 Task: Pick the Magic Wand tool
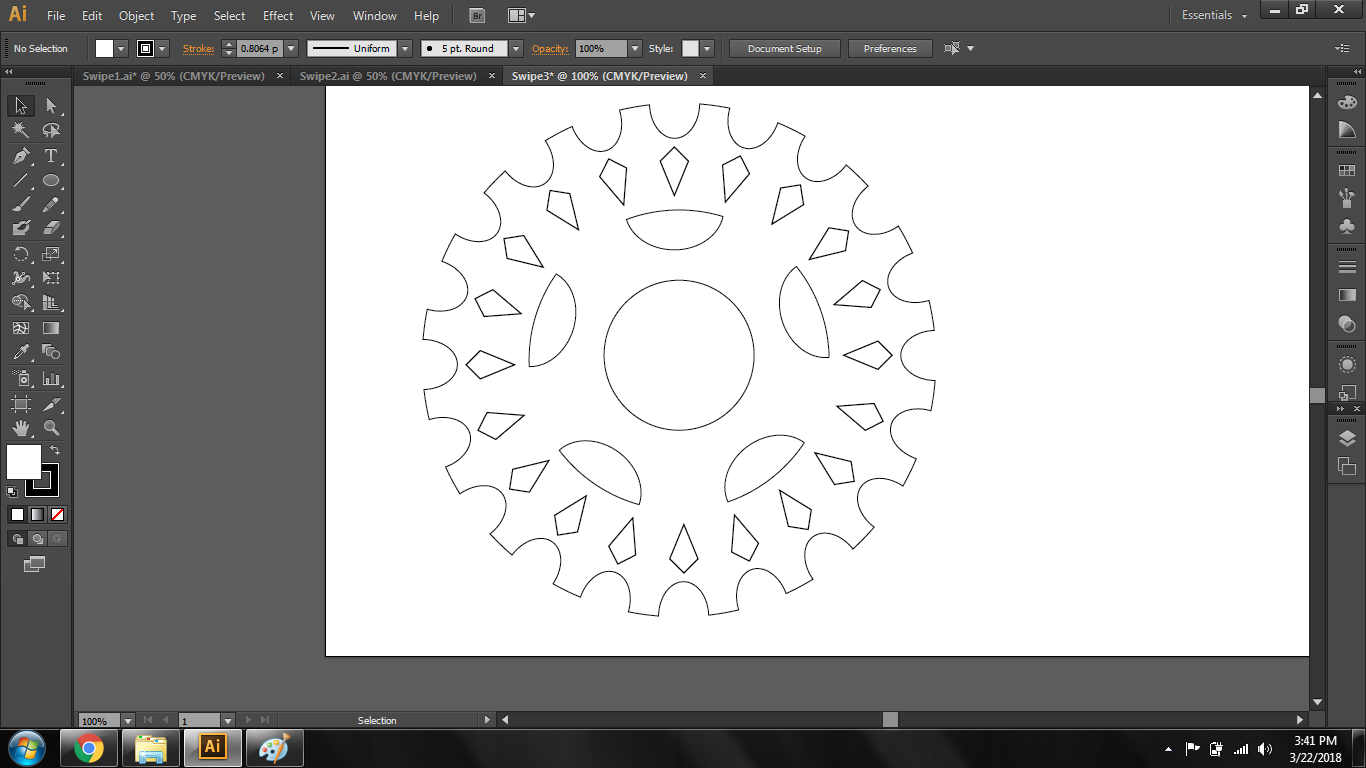(21, 131)
